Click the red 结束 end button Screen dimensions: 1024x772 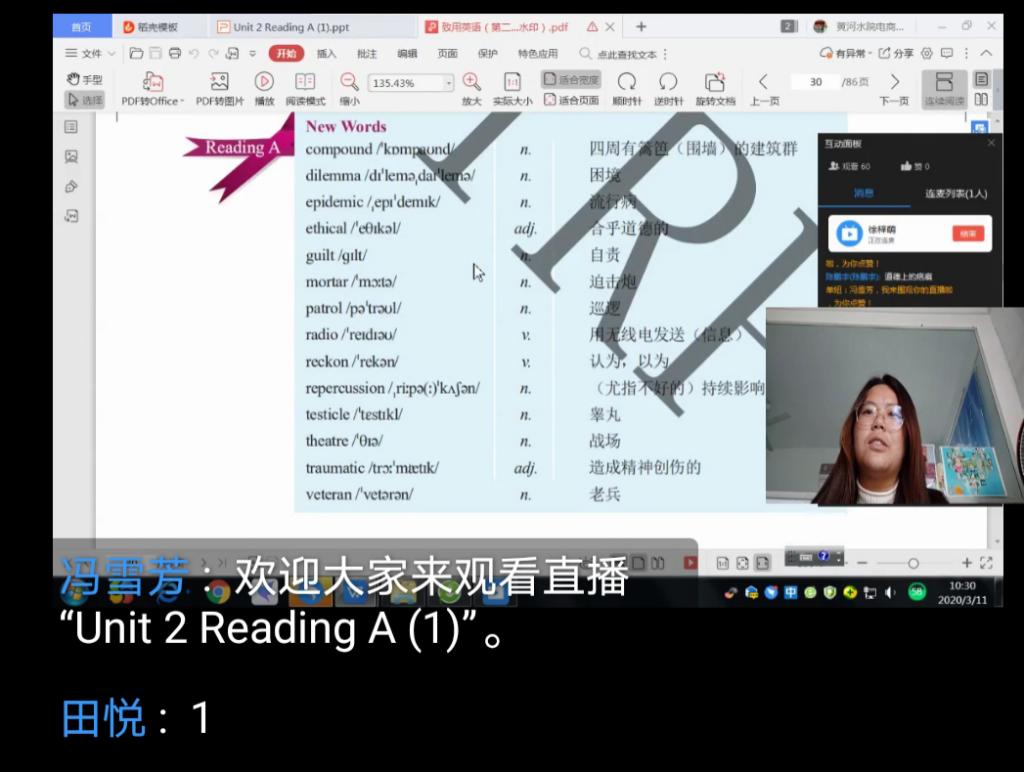pyautogui.click(x=967, y=233)
